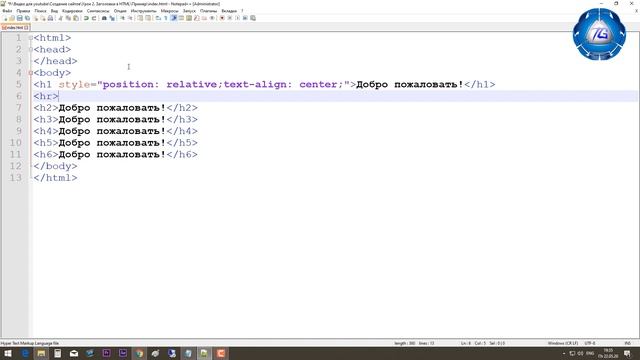Click the <hr> tag on line 6
The height and width of the screenshot is (360, 640).
tap(46, 96)
